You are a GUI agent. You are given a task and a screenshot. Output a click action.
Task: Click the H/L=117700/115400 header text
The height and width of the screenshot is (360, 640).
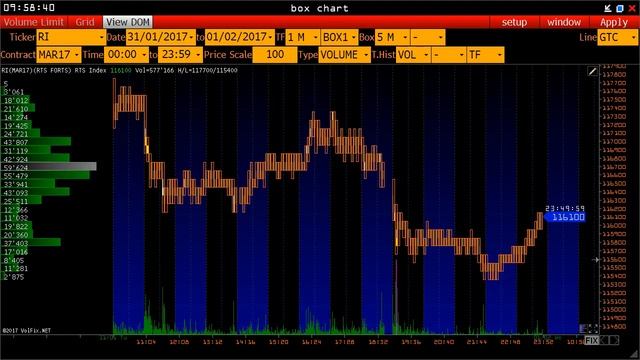(207, 70)
